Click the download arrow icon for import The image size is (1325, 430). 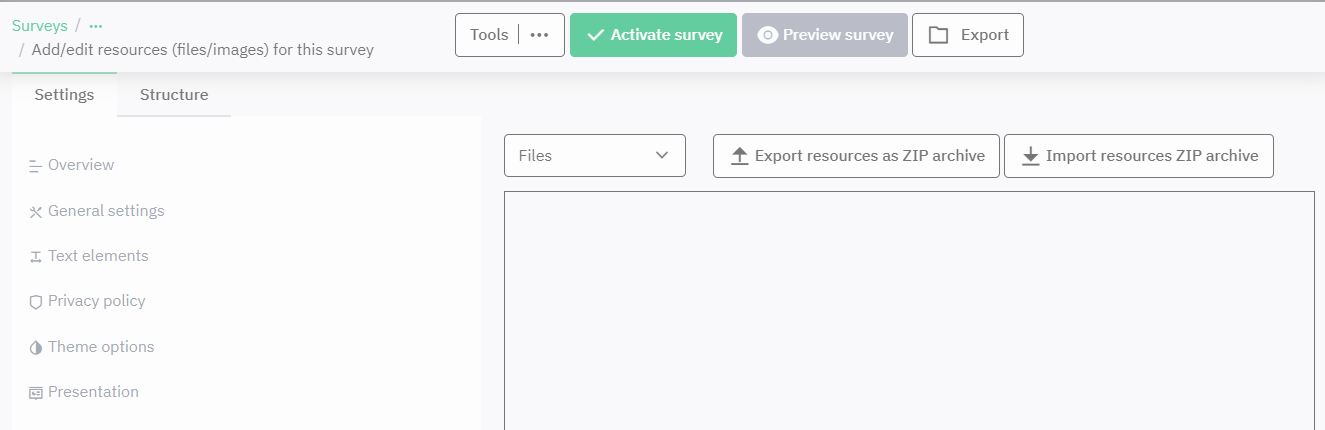coord(1031,156)
